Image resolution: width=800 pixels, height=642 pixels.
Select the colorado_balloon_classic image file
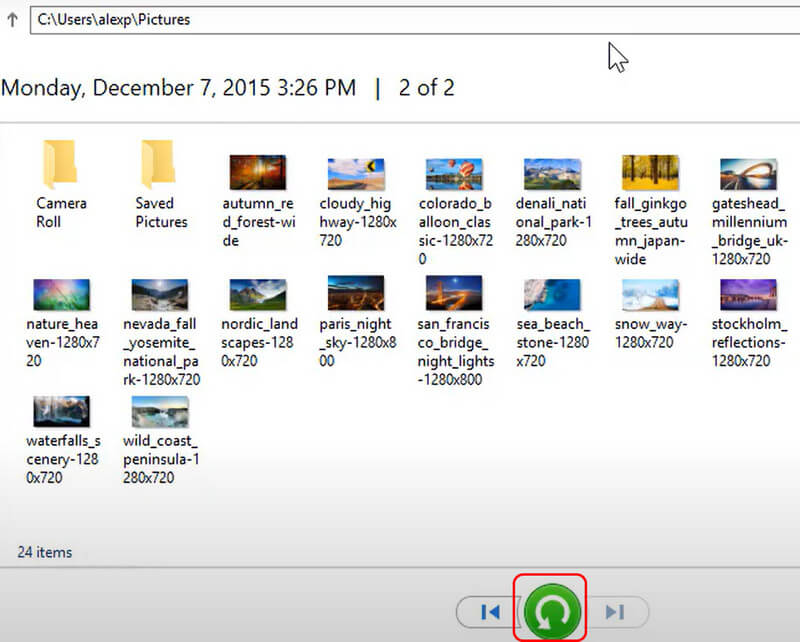click(x=454, y=173)
